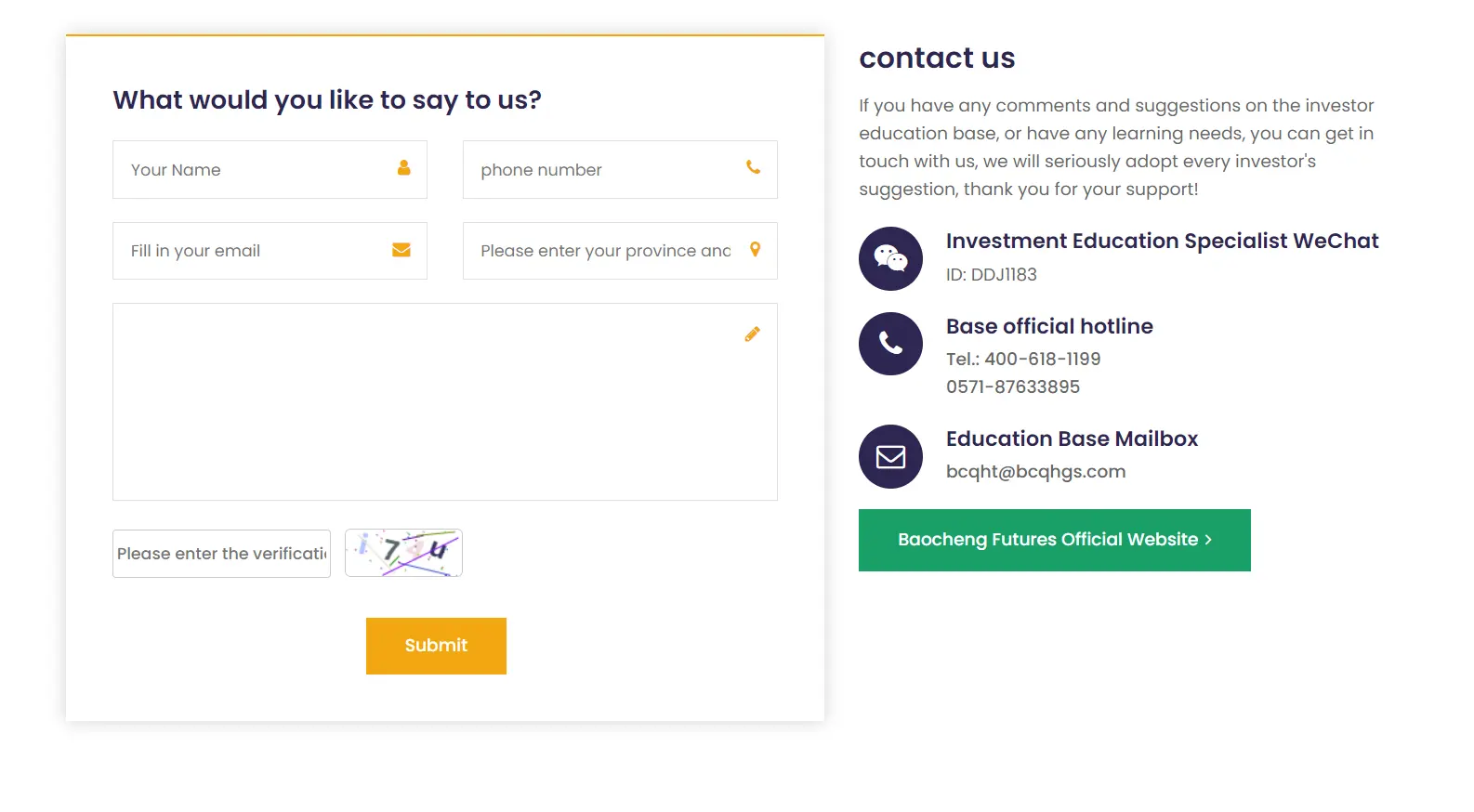Focus the phone number input field
1474x812 pixels.
point(604,170)
